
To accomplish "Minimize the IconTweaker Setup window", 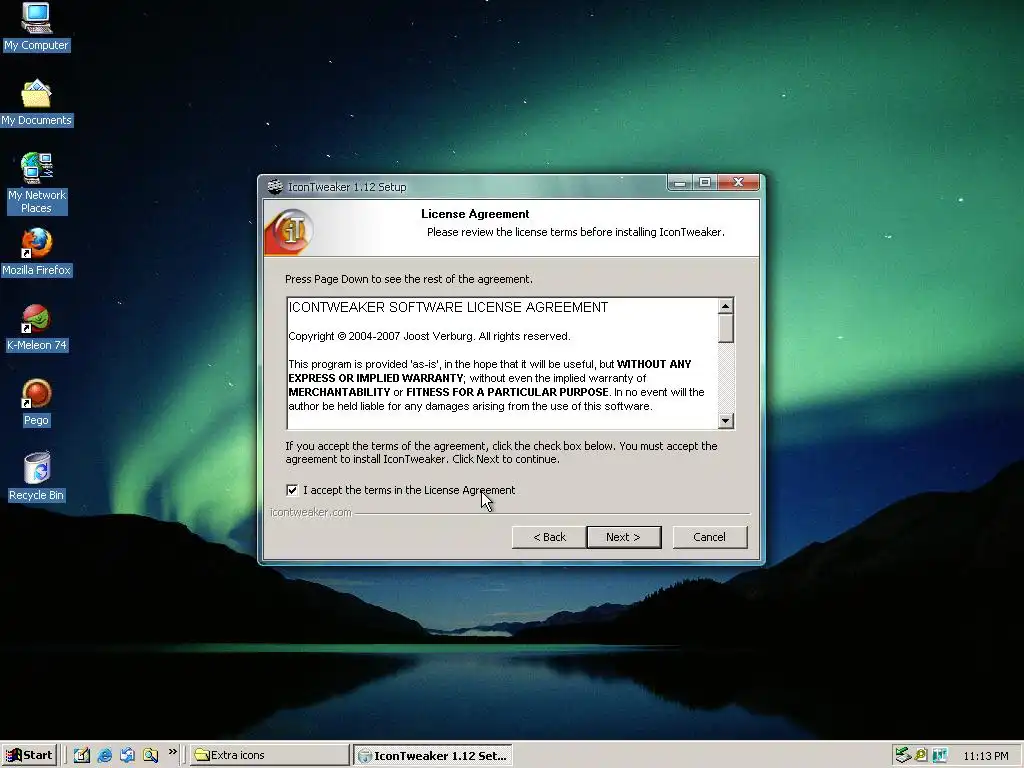I will point(680,183).
